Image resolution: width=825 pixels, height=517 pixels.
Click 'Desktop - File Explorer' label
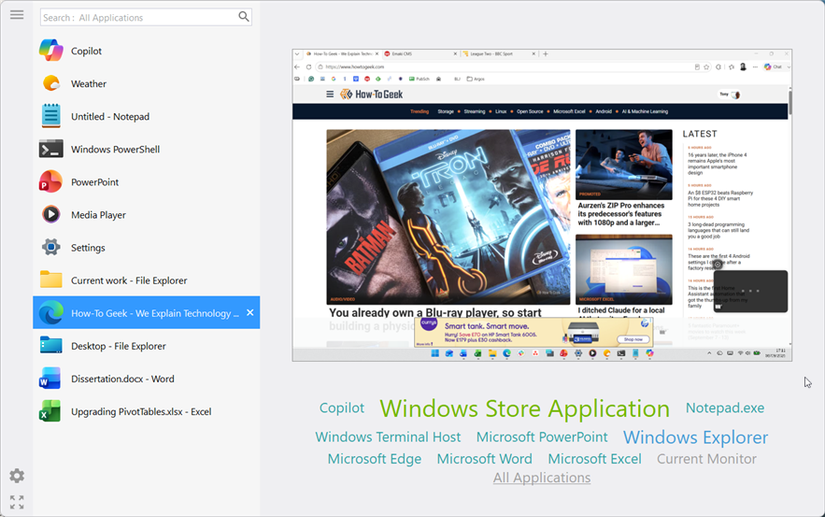[118, 346]
